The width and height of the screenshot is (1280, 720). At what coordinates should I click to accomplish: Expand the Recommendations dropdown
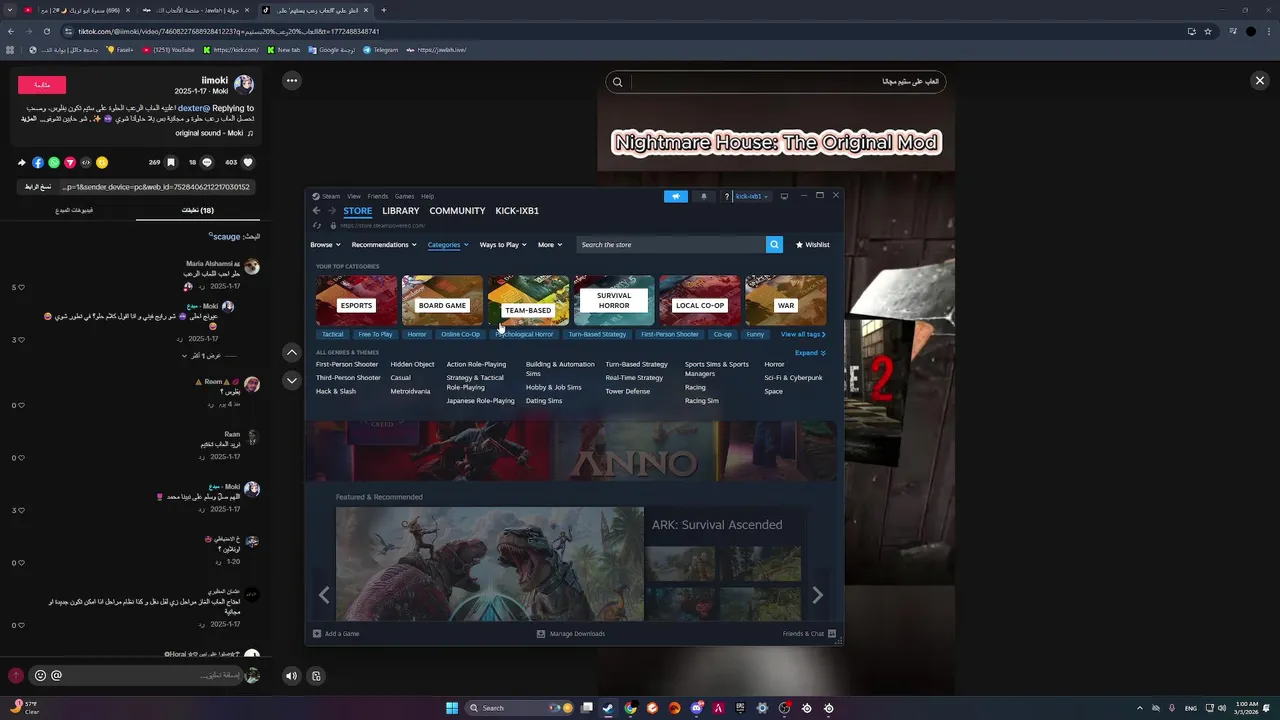click(385, 244)
